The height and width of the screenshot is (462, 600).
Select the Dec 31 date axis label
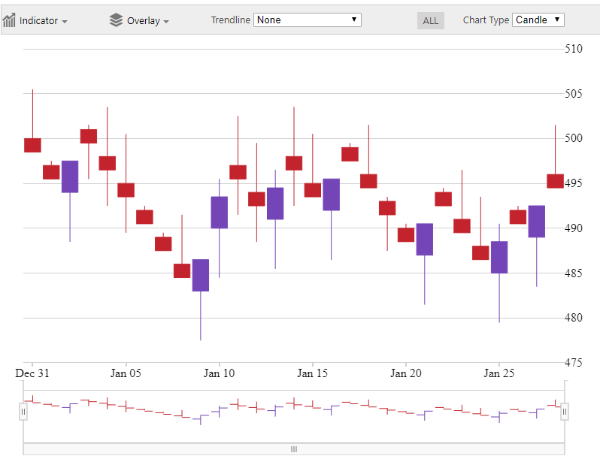[x=32, y=373]
